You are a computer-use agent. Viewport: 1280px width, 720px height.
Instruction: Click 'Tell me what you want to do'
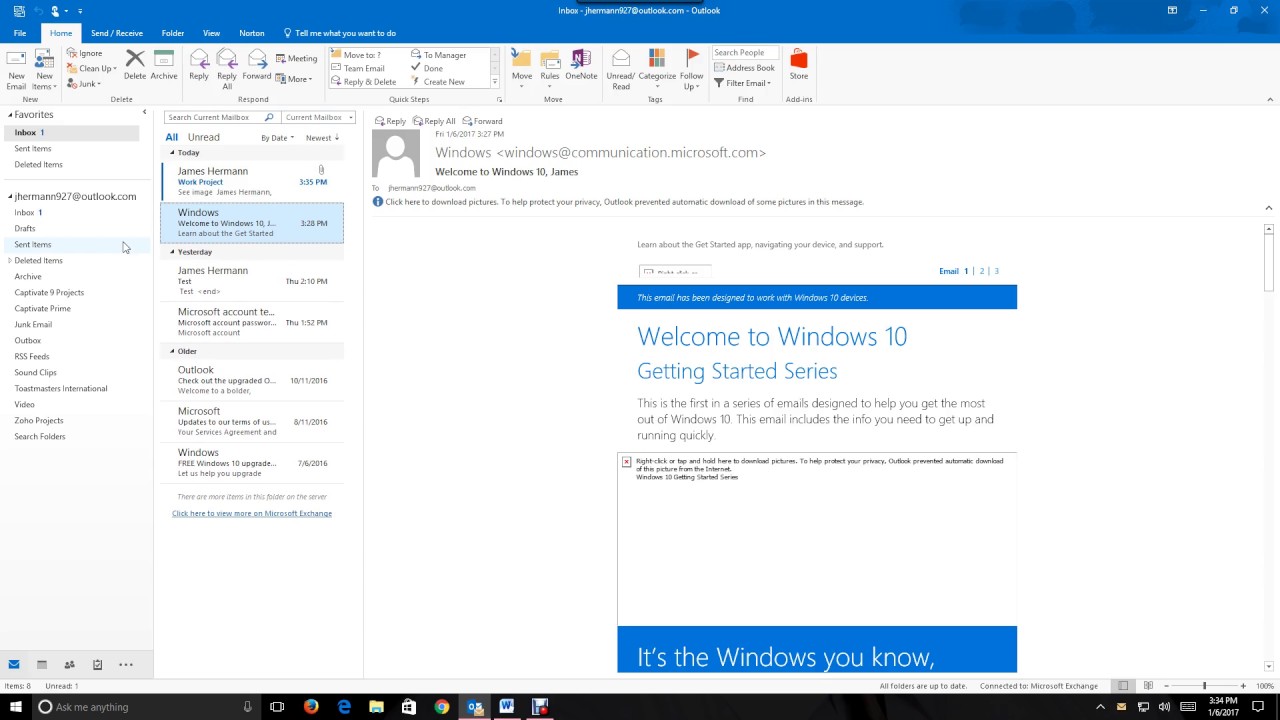coord(340,33)
